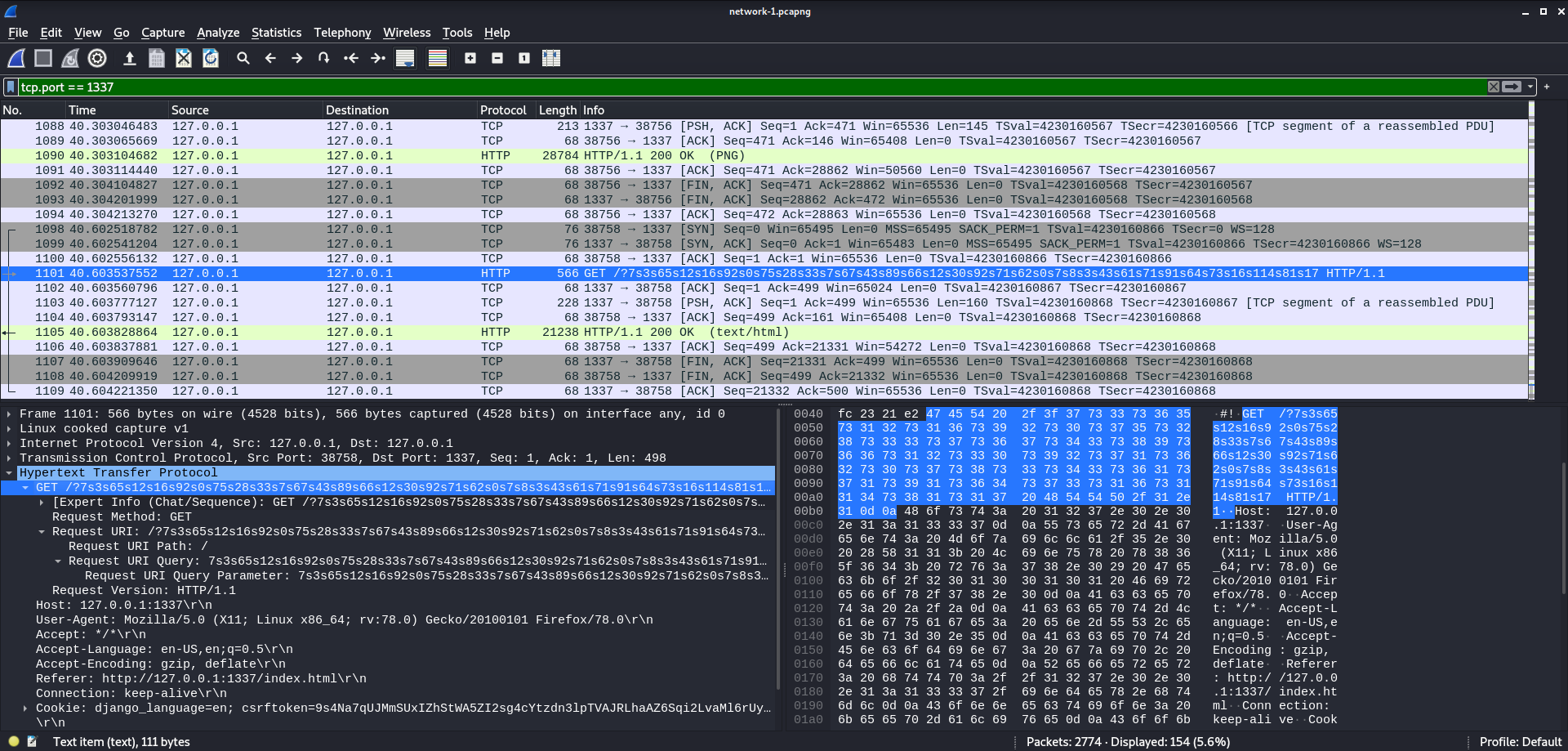Stop capture using square icon
Image resolution: width=1568 pixels, height=751 pixels.
pyautogui.click(x=43, y=58)
